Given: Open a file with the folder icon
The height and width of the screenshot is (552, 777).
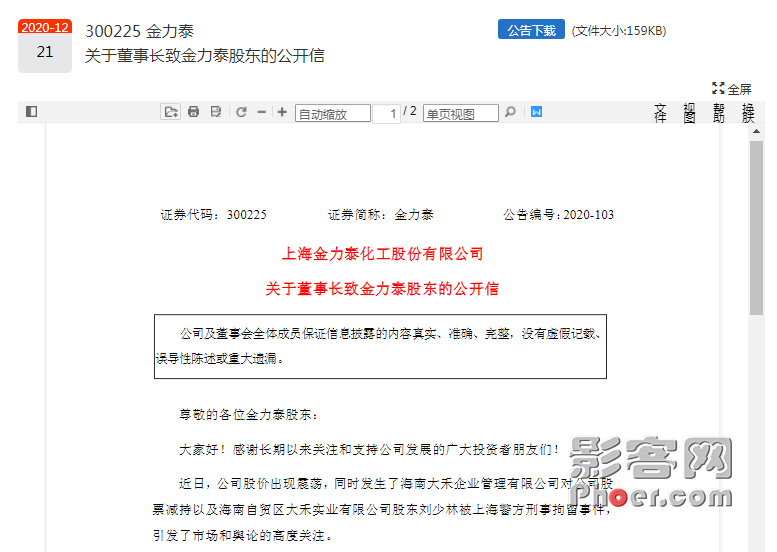Looking at the screenshot, I should click(170, 112).
